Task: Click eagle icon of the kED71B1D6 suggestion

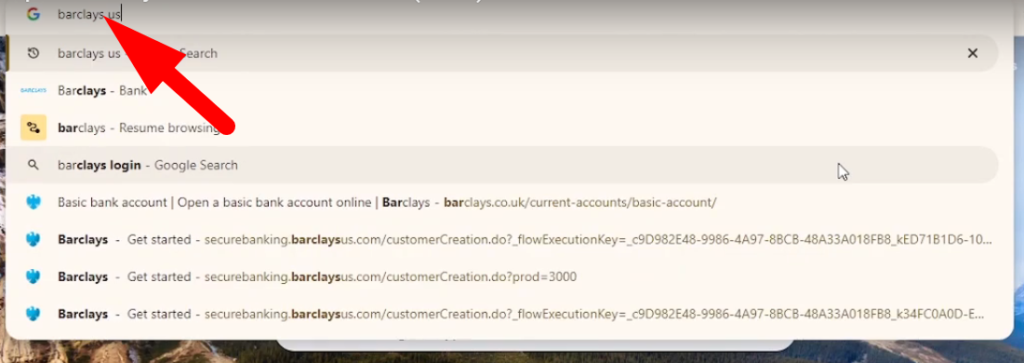Action: pyautogui.click(x=33, y=240)
